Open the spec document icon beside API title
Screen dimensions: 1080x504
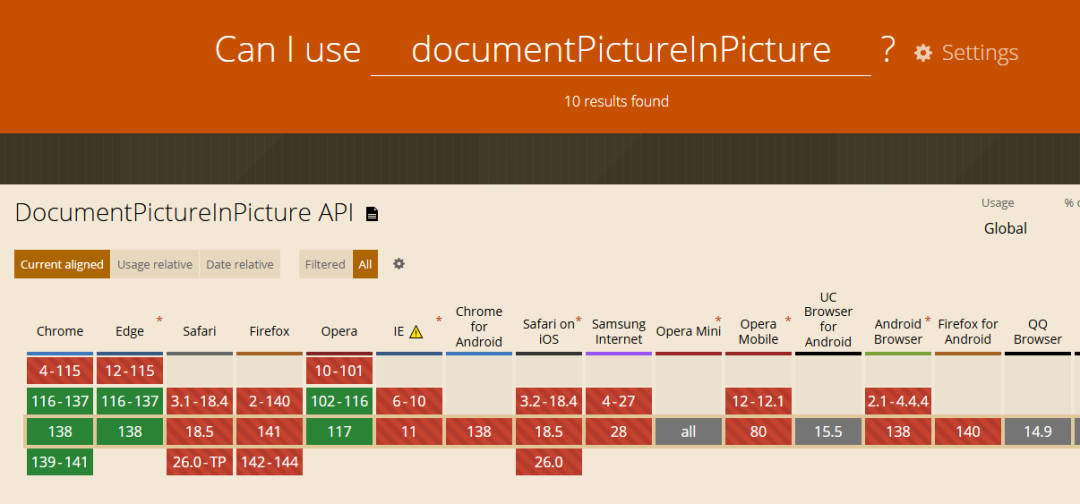(372, 214)
